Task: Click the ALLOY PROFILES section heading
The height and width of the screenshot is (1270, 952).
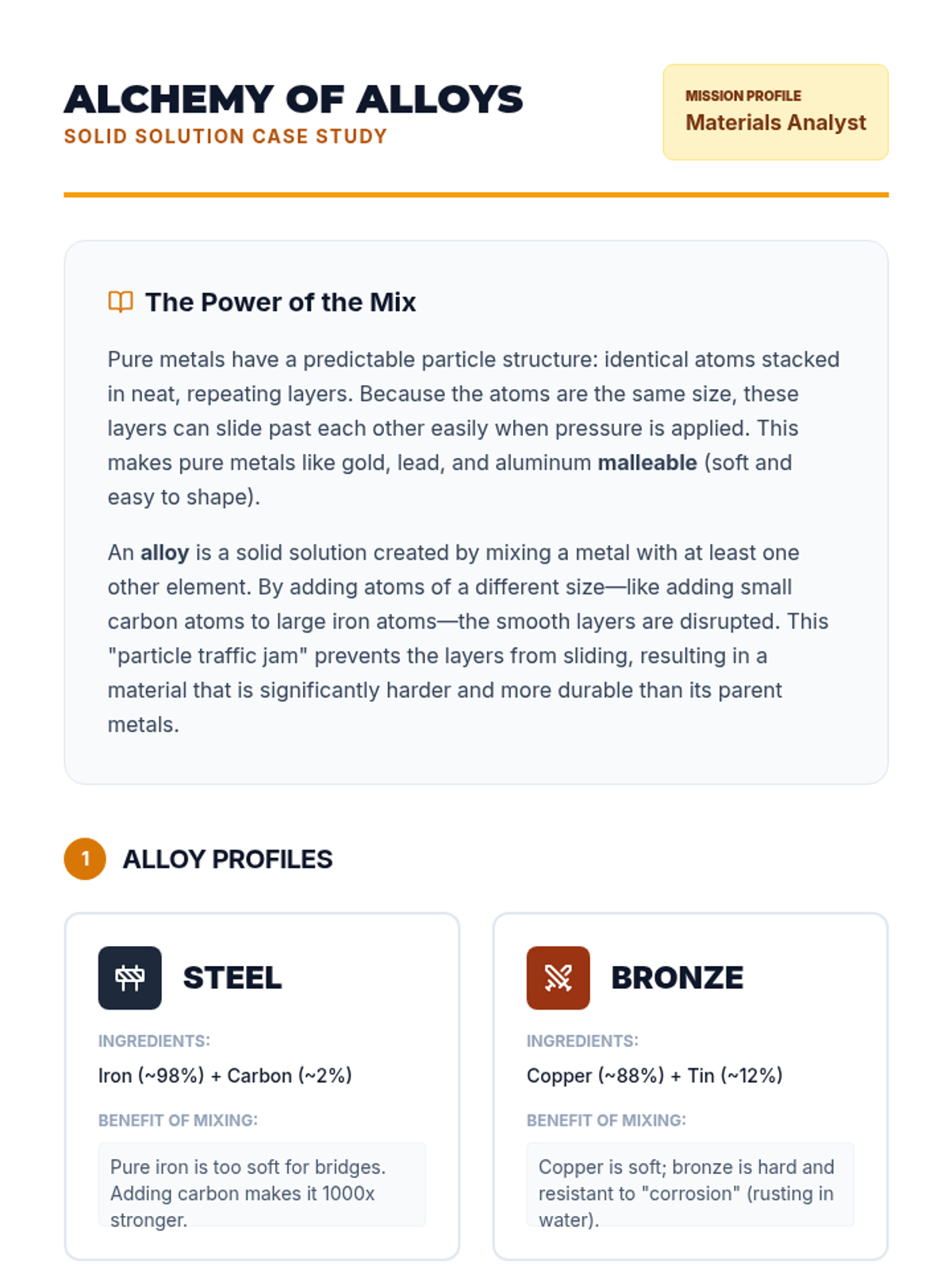Action: [x=228, y=859]
